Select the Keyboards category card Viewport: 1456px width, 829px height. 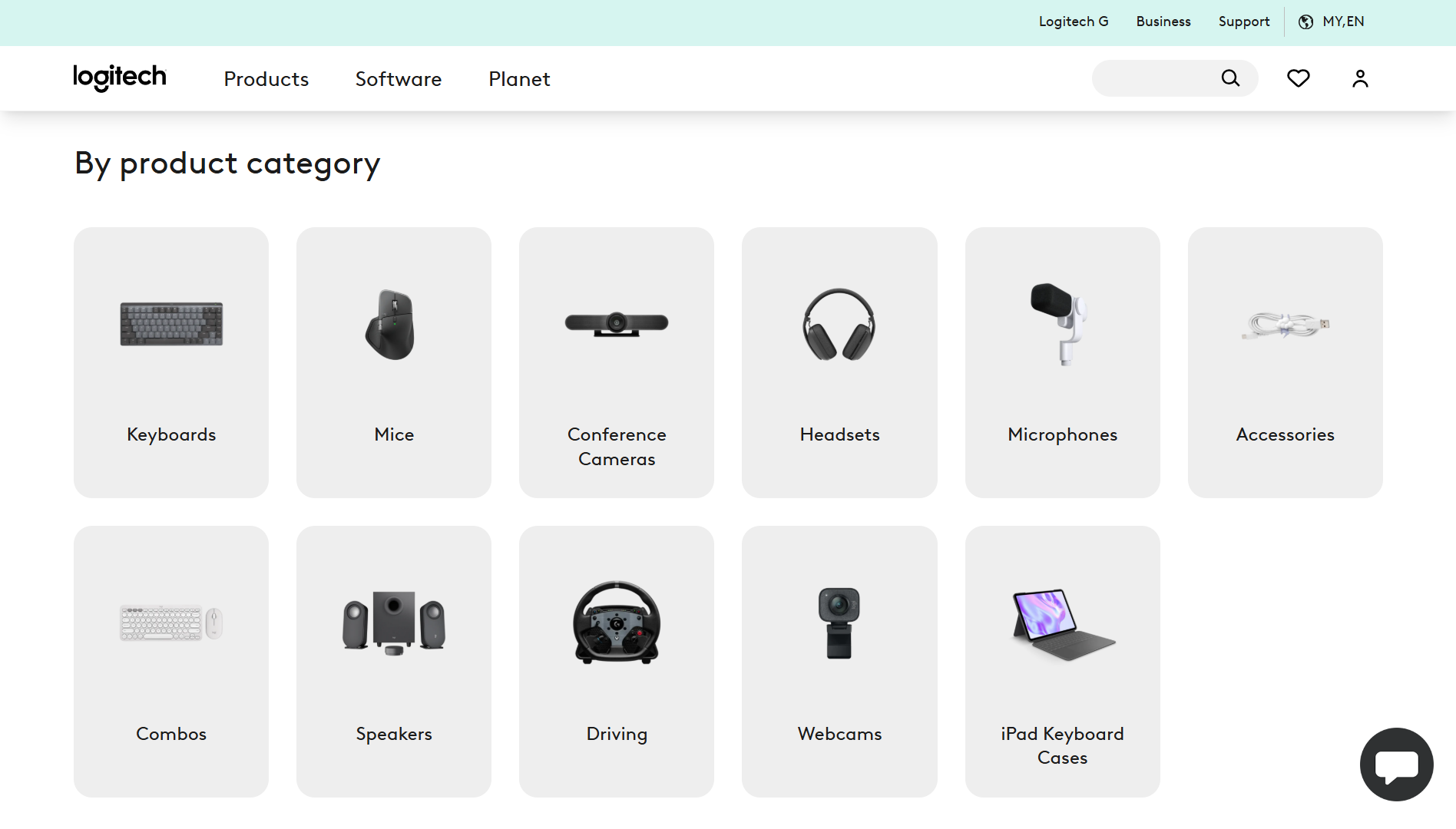(x=170, y=362)
